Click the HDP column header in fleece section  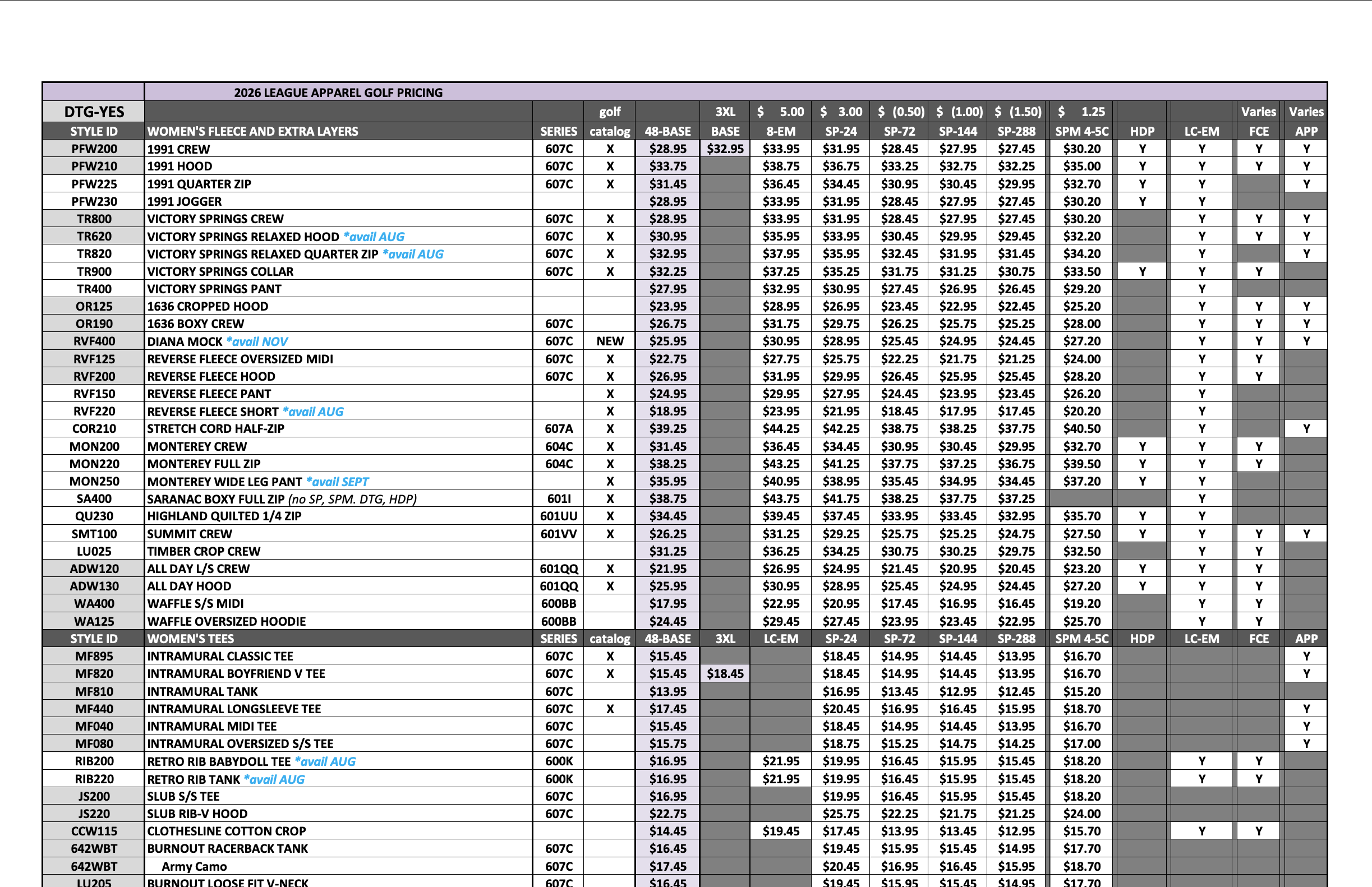1141,131
